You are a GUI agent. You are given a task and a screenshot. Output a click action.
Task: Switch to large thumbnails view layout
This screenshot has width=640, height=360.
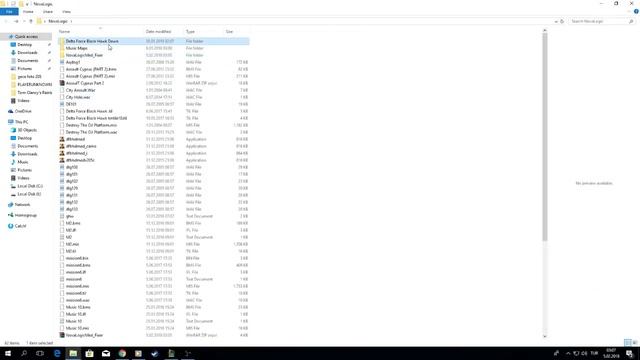point(635,342)
